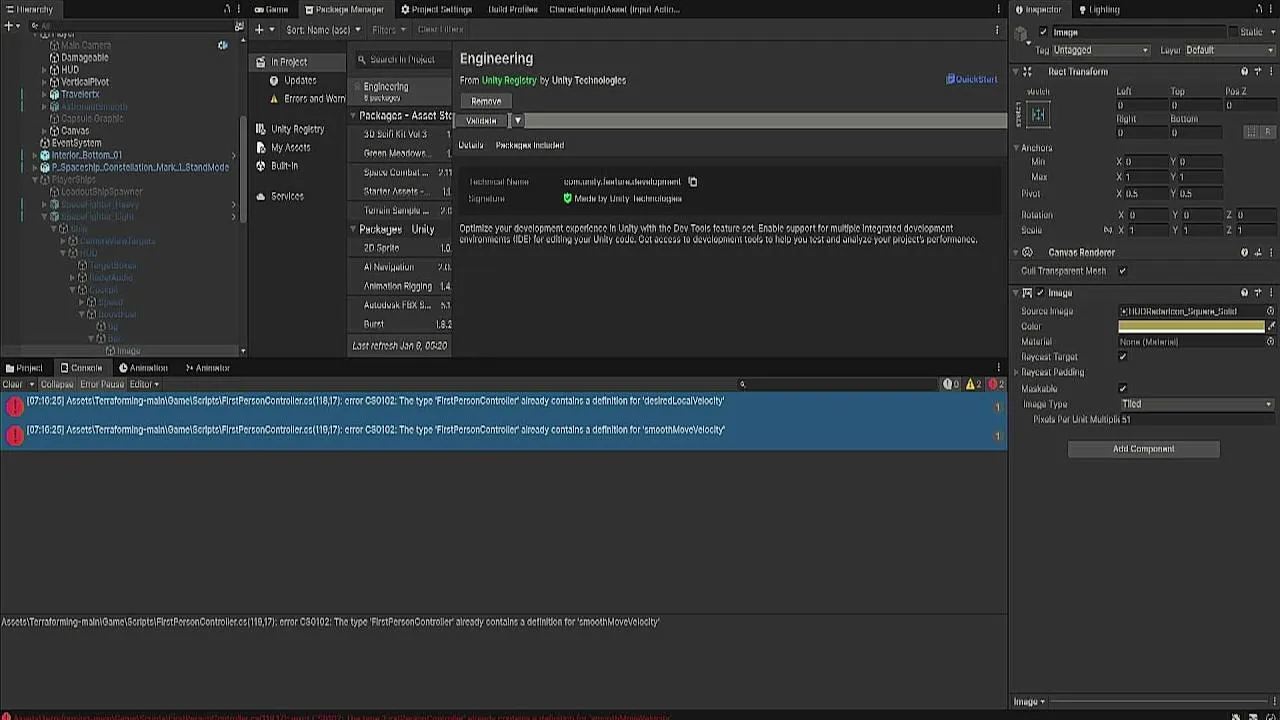Open Rect Transform component help icon
Image resolution: width=1280 pixels, height=720 pixels.
pyautogui.click(x=1244, y=72)
